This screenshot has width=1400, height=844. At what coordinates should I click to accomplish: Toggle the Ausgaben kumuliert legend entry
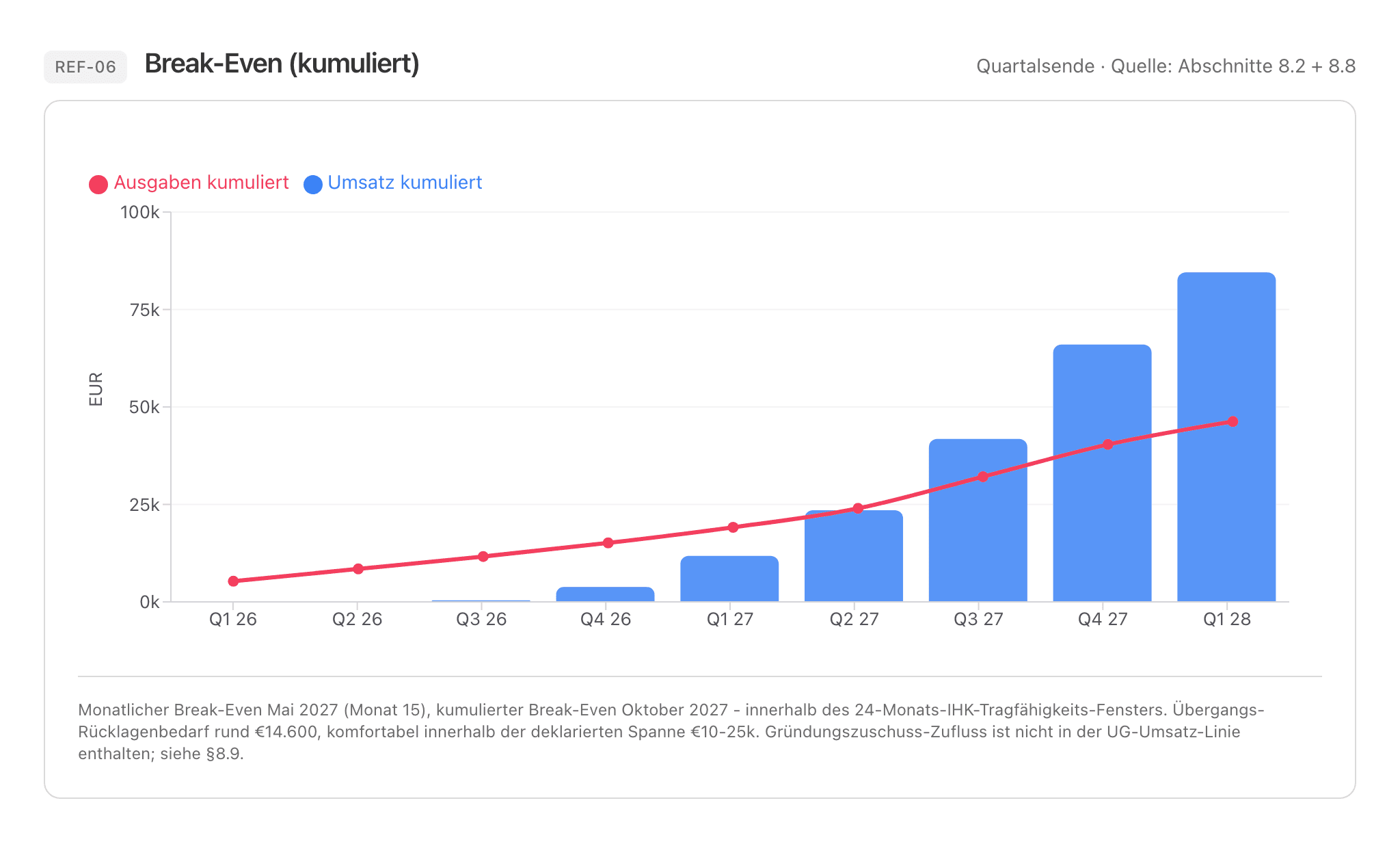pos(189,183)
